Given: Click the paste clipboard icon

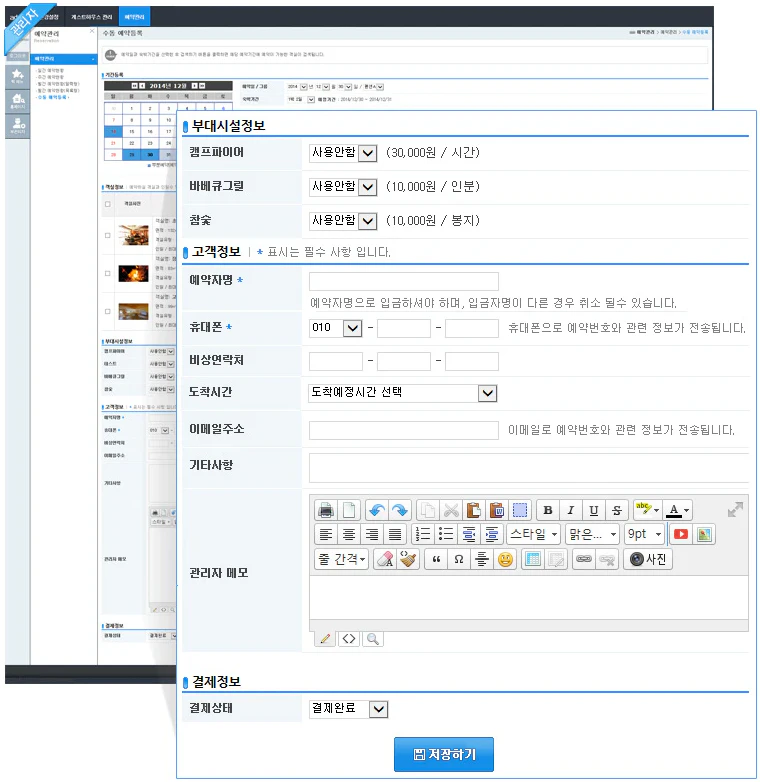Looking at the screenshot, I should 474,510.
